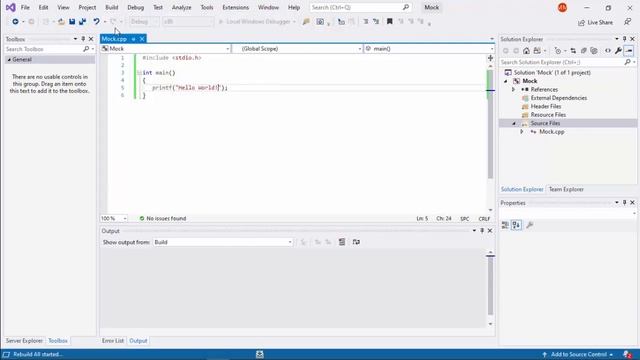Open Solution Platforms x86 dropdown

[187, 22]
